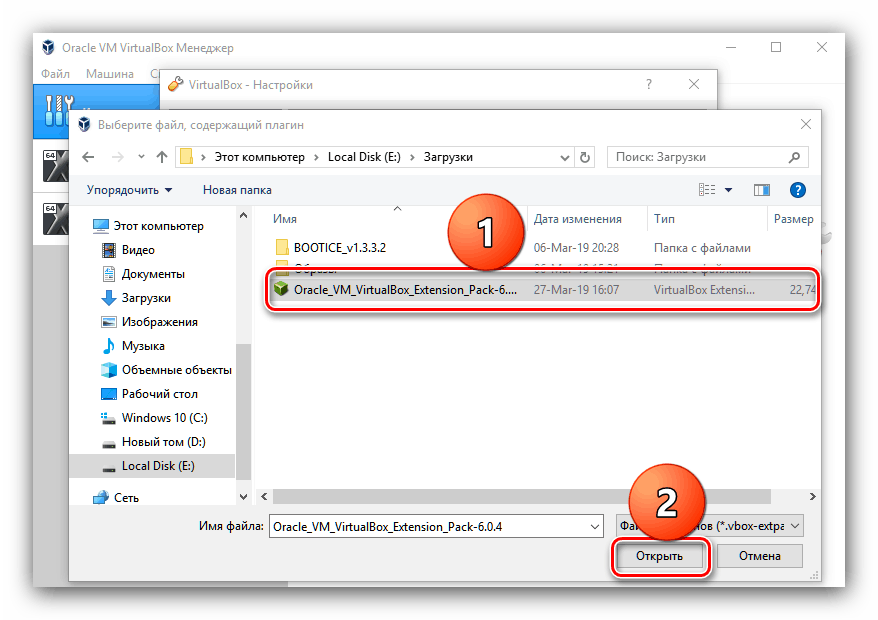Sort by Дата изменения column header

pyautogui.click(x=577, y=219)
